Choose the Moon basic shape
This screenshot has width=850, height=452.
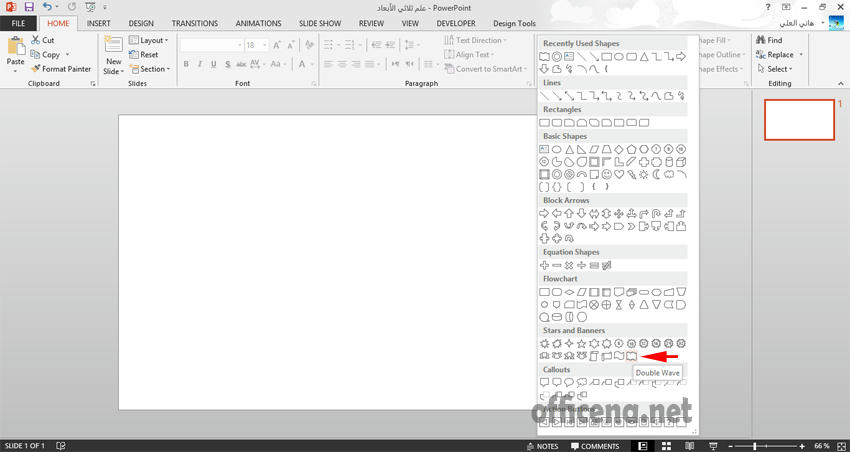click(x=656, y=174)
